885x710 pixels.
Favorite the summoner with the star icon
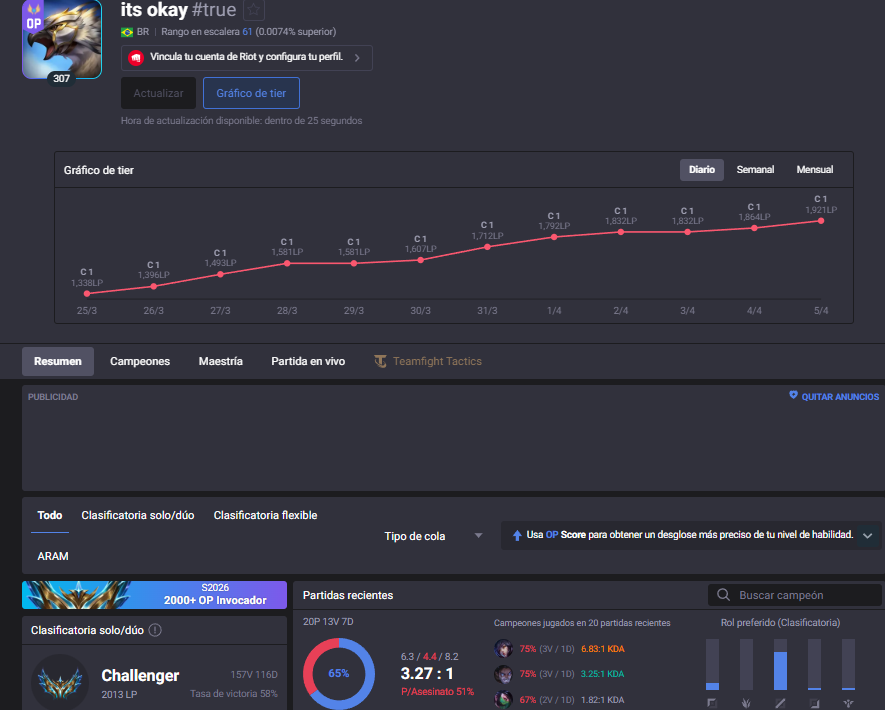253,10
